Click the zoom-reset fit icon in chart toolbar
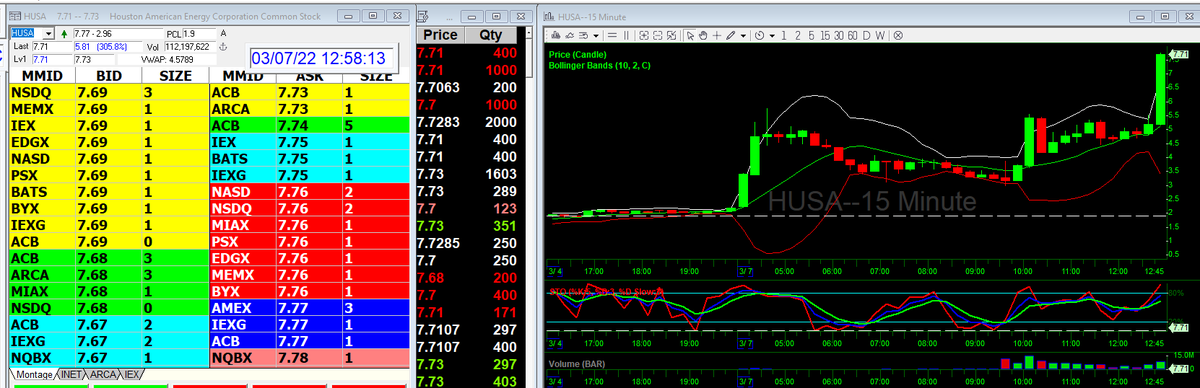This screenshot has height=388, width=1200. pyautogui.click(x=672, y=35)
